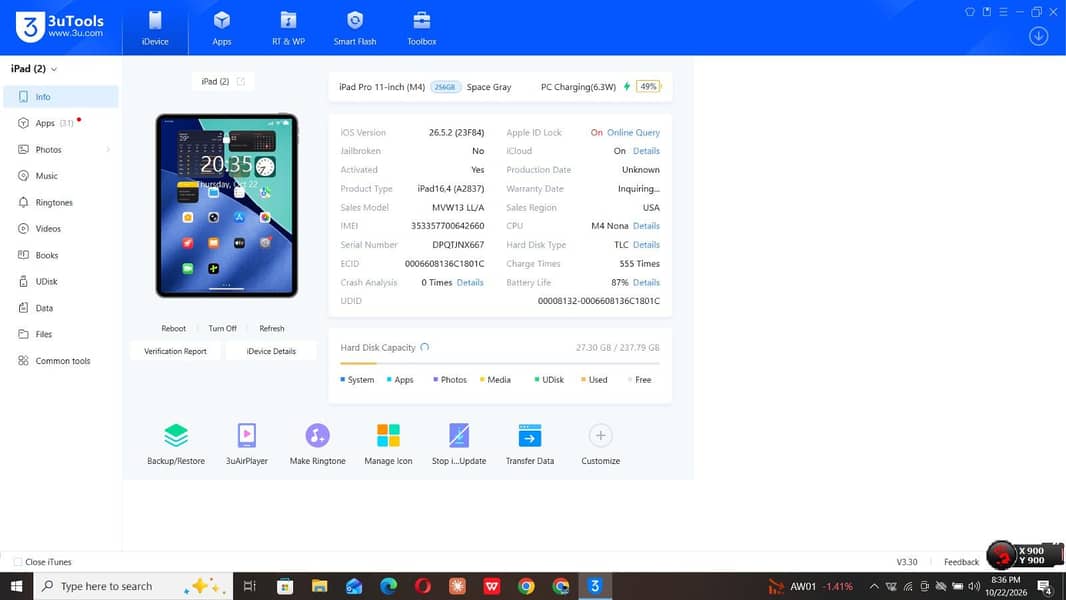
Task: Open File Explorer from the taskbar
Action: [320, 586]
